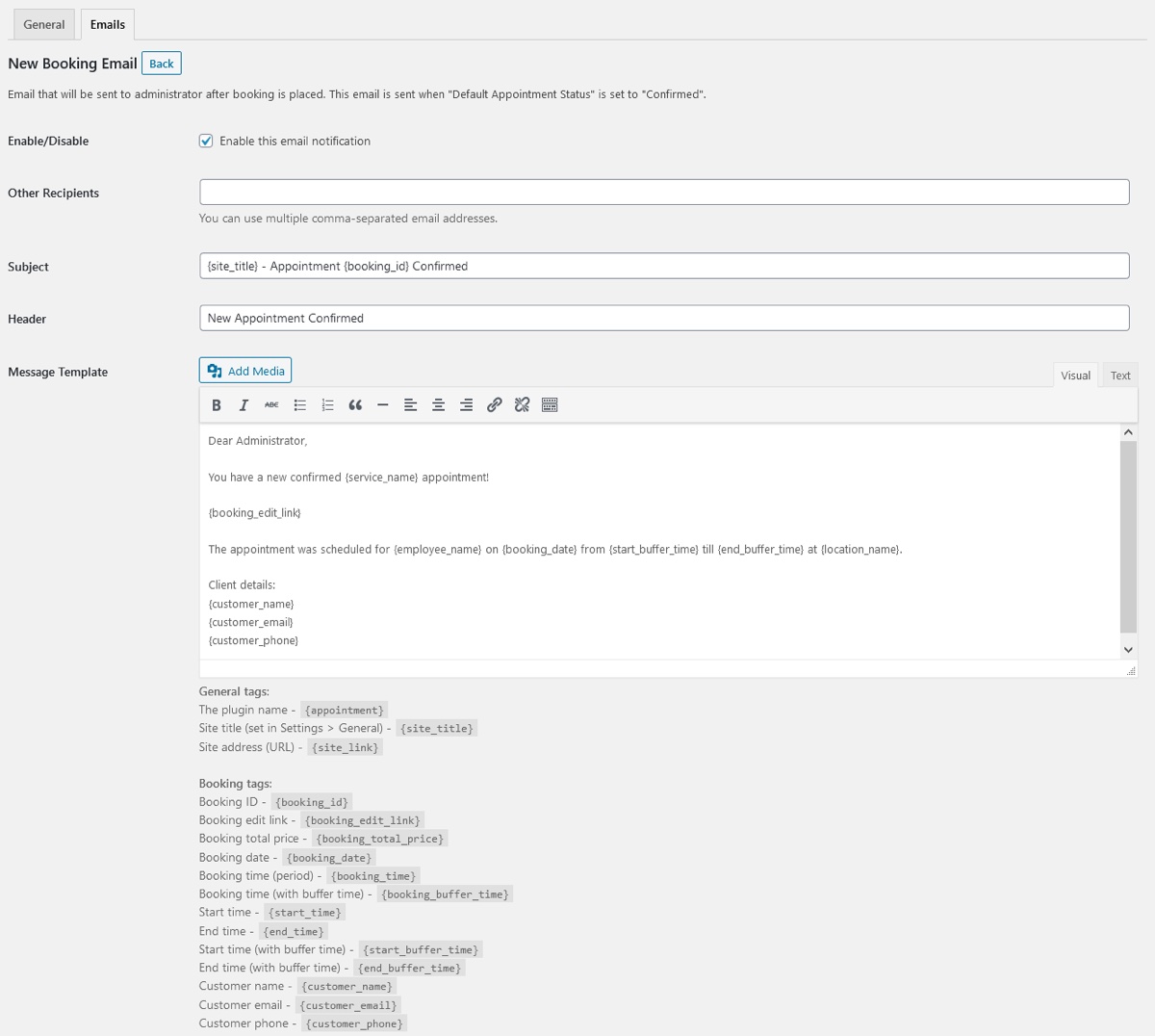Click the {site_link} tag code
1155x1036 pixels.
[346, 747]
